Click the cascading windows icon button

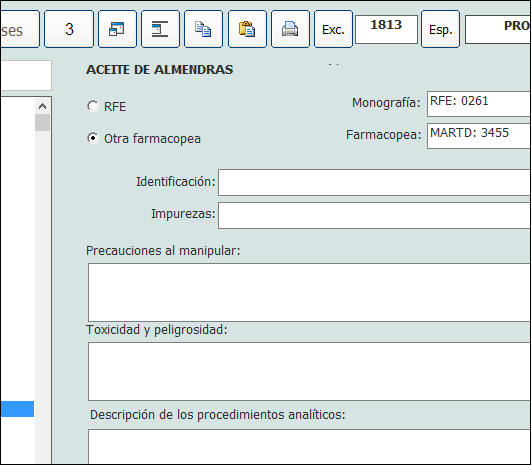click(117, 29)
